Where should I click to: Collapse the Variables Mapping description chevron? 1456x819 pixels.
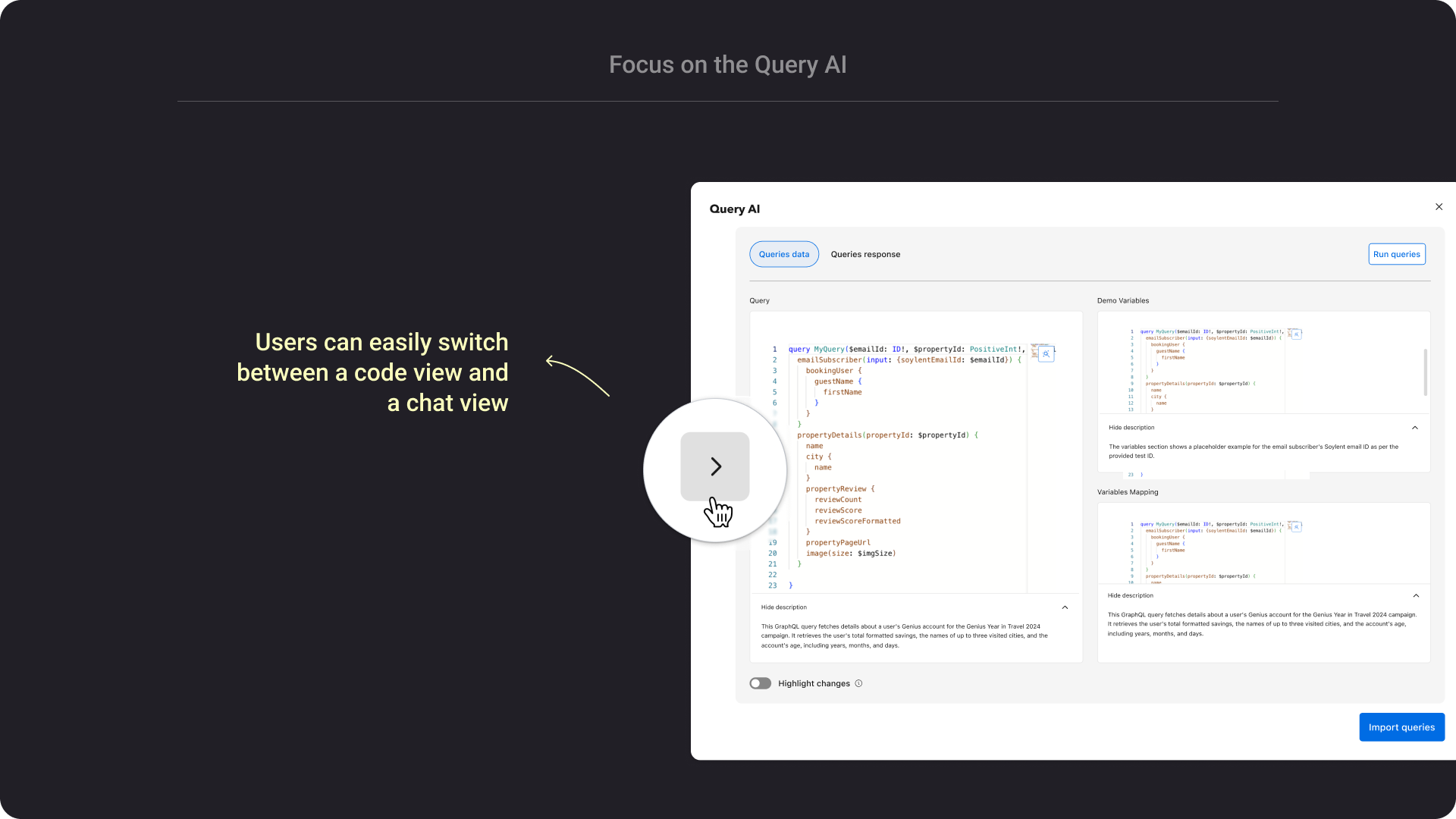pyautogui.click(x=1416, y=595)
